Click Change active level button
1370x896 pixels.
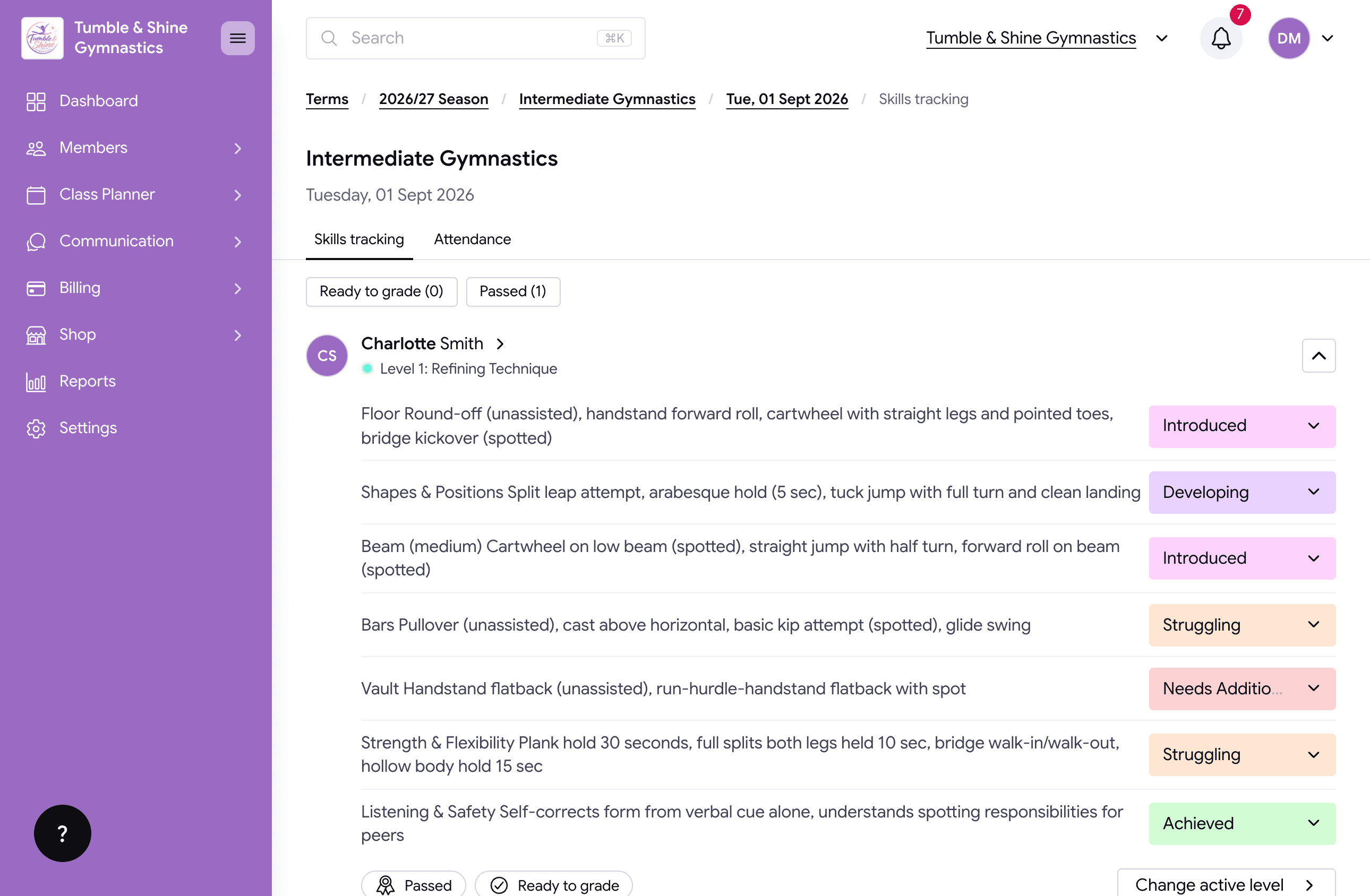coord(1226,883)
